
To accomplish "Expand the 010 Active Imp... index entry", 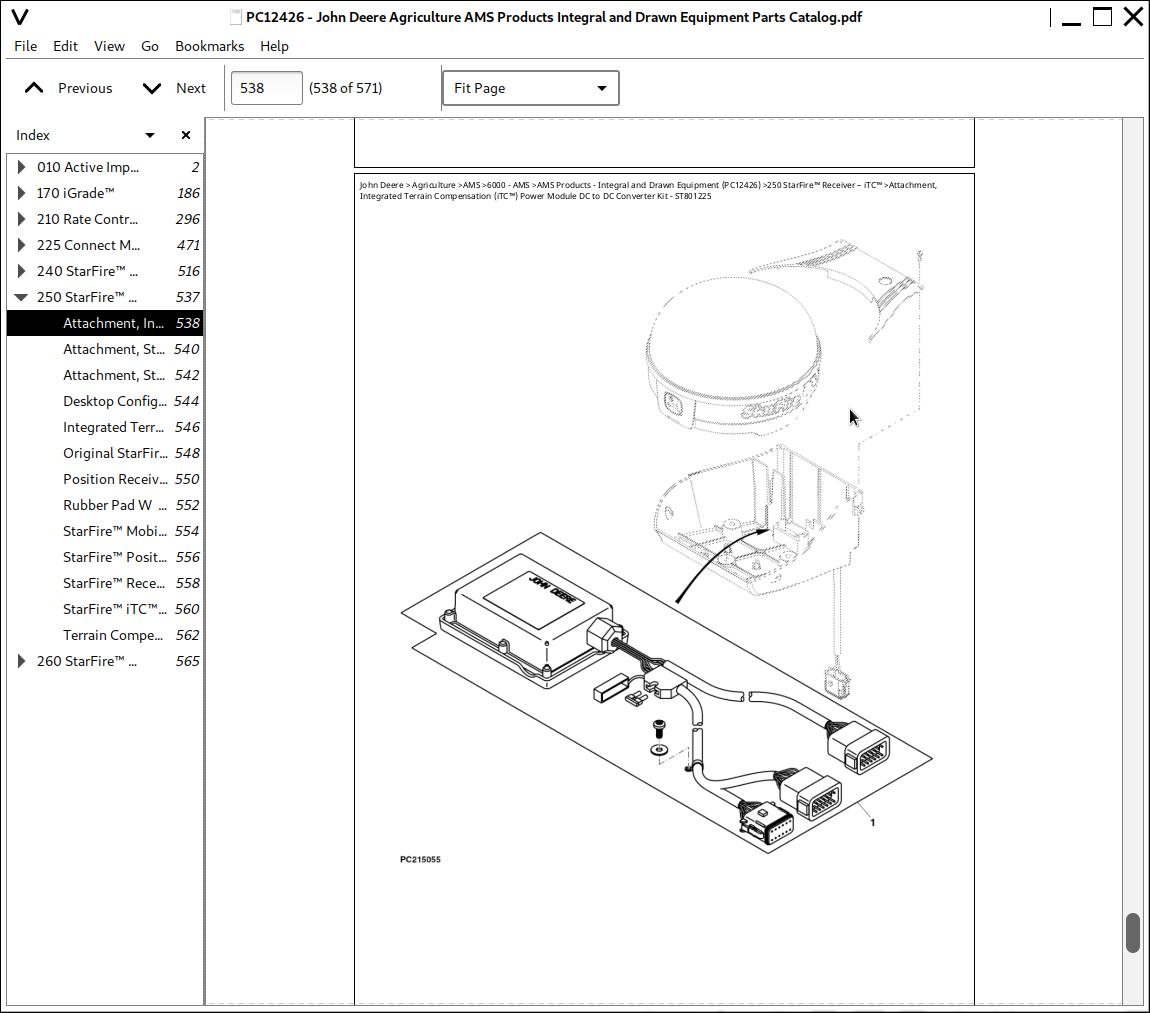I will click(x=21, y=167).
